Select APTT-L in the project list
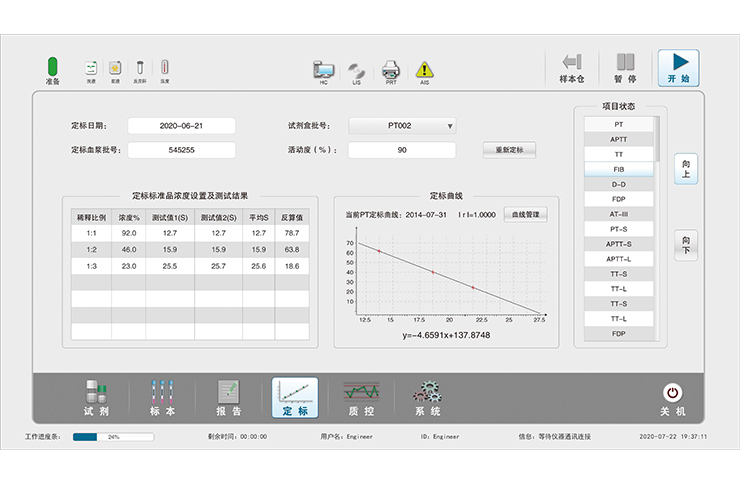 [x=619, y=259]
